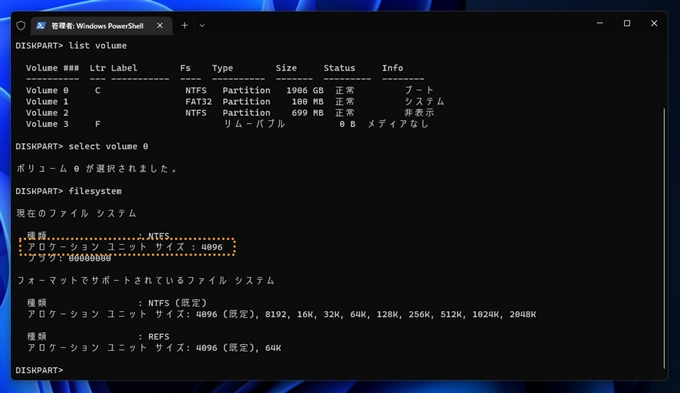The image size is (680, 393).
Task: Click the final DISKPART> prompt line
Action: (x=39, y=370)
